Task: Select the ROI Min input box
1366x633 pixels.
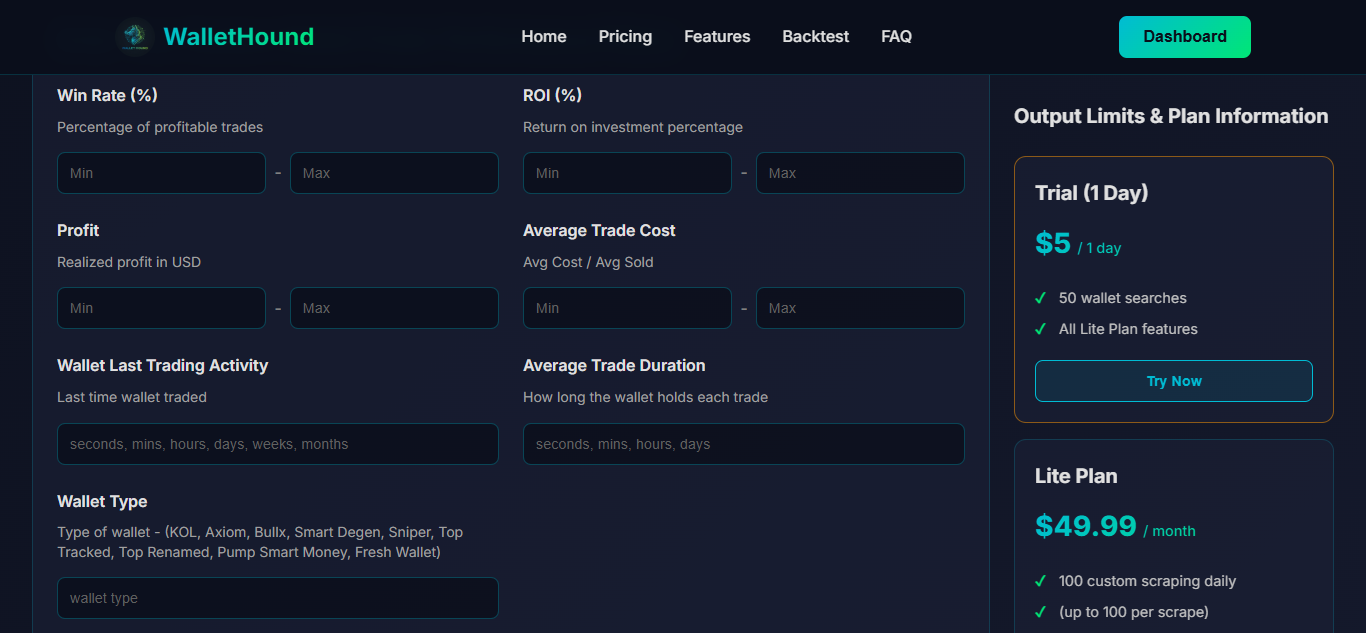Action: [627, 172]
